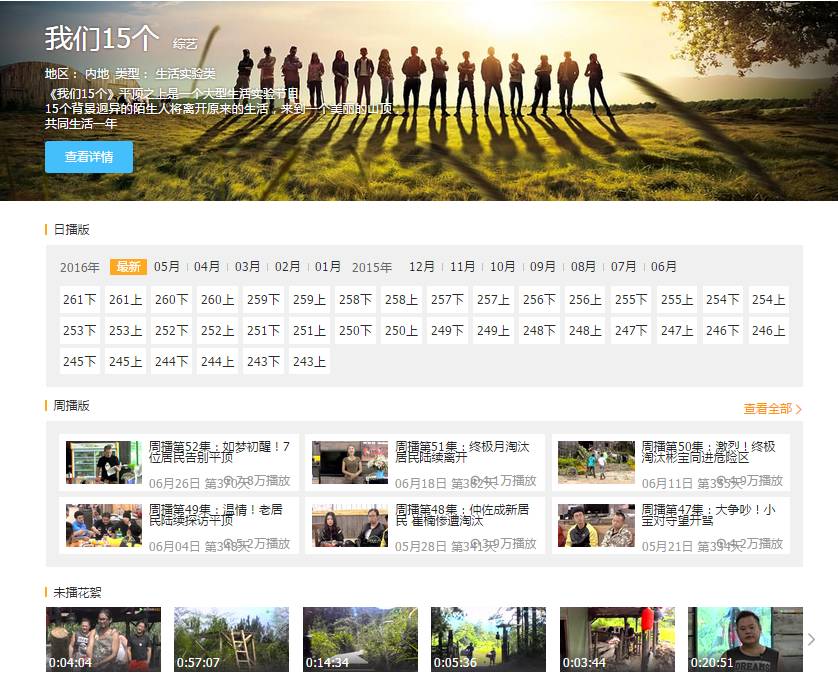Switch to the 08月 tab
Screen dimensions: 838x674
coord(582,267)
